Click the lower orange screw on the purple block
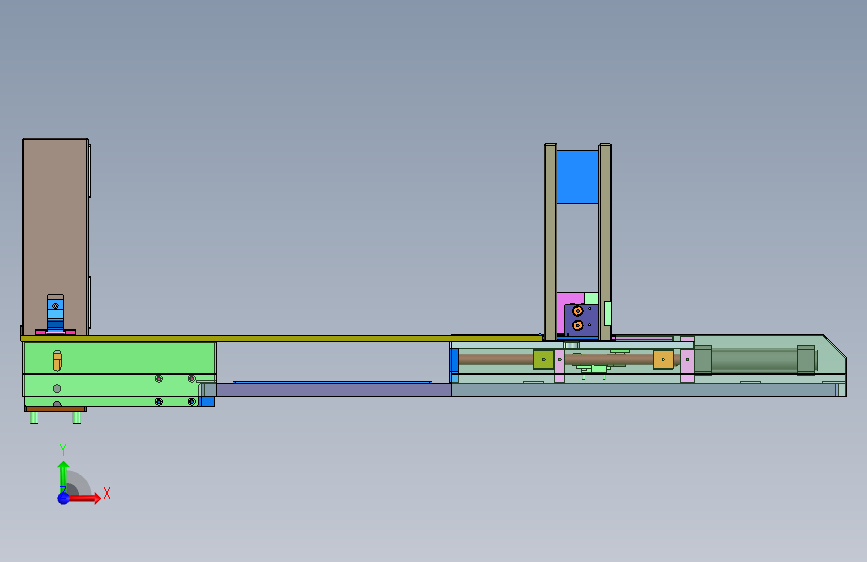This screenshot has height=562, width=867. tap(578, 325)
